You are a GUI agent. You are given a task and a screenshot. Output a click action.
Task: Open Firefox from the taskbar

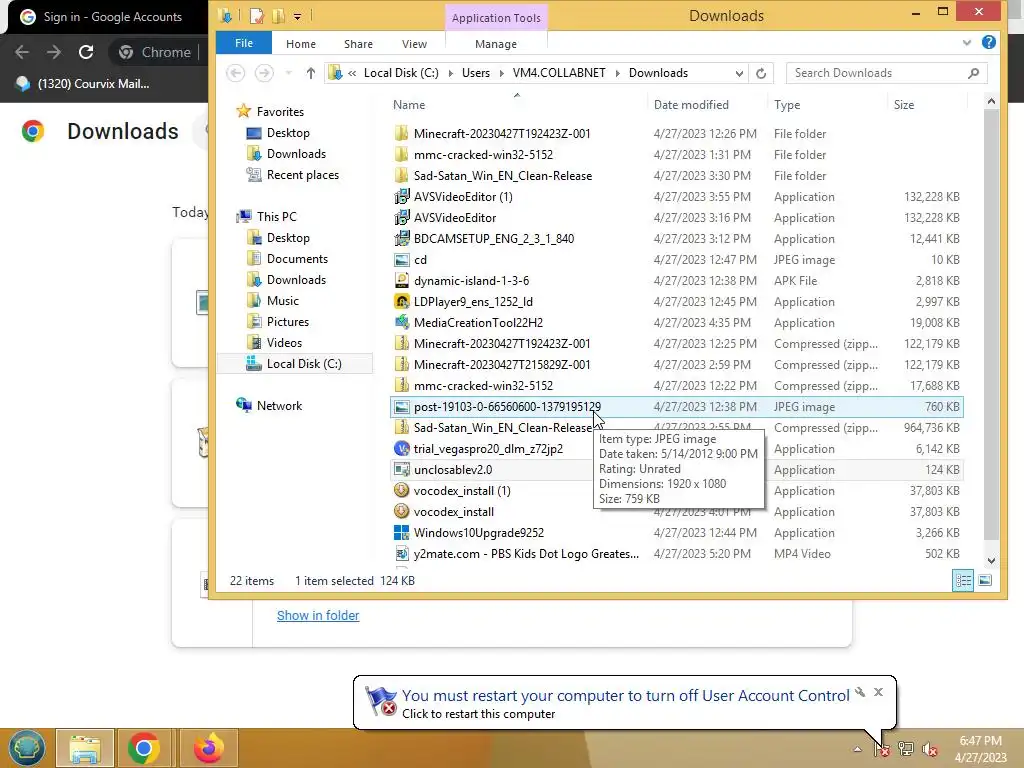(x=208, y=748)
